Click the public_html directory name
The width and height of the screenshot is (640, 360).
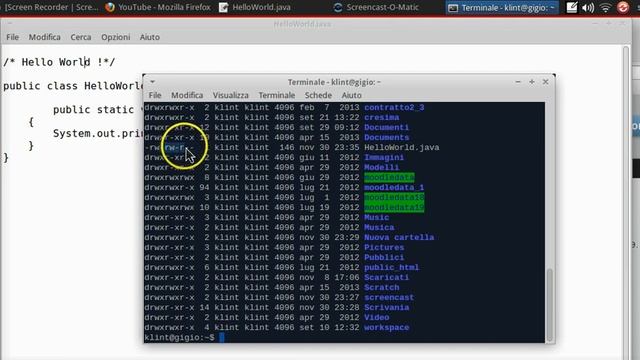pos(392,267)
